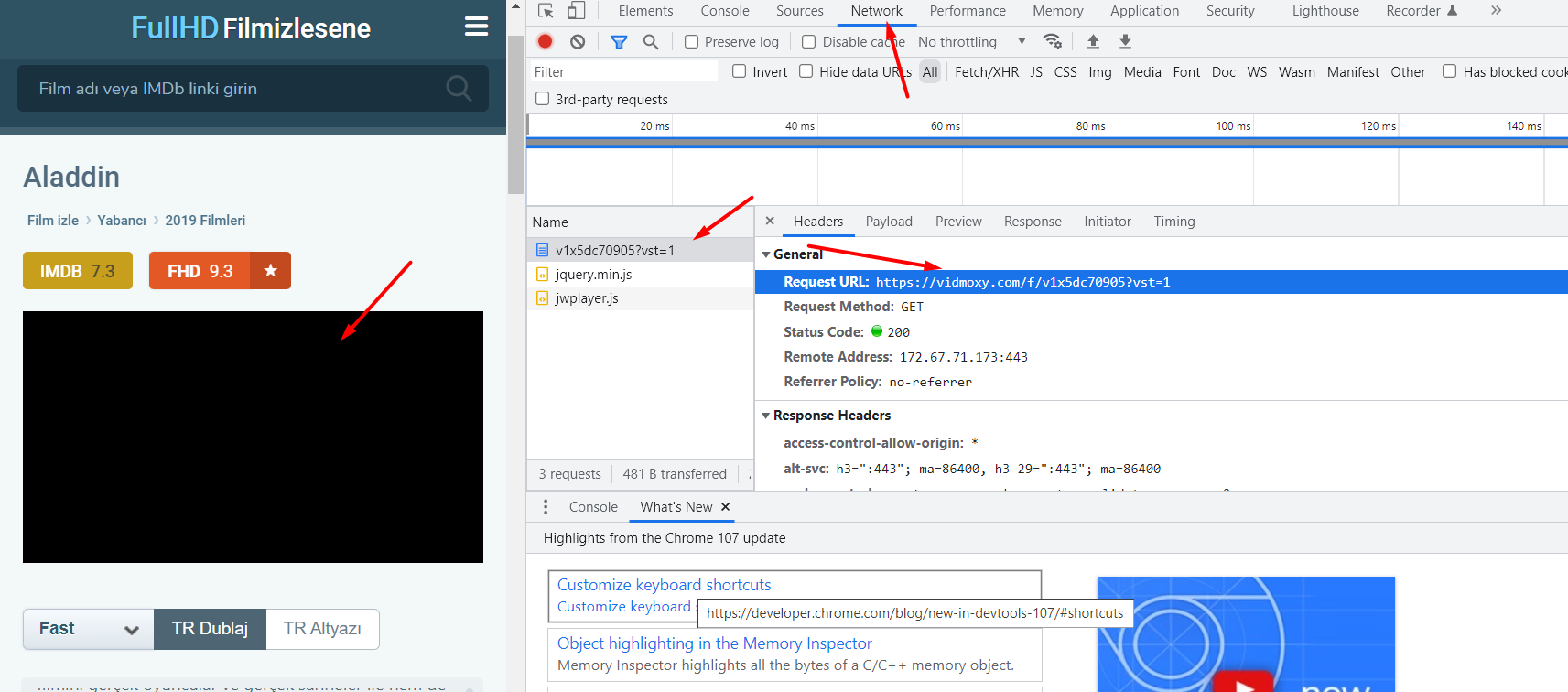Select the TR Dublaj language option
1568x692 pixels.
[210, 629]
